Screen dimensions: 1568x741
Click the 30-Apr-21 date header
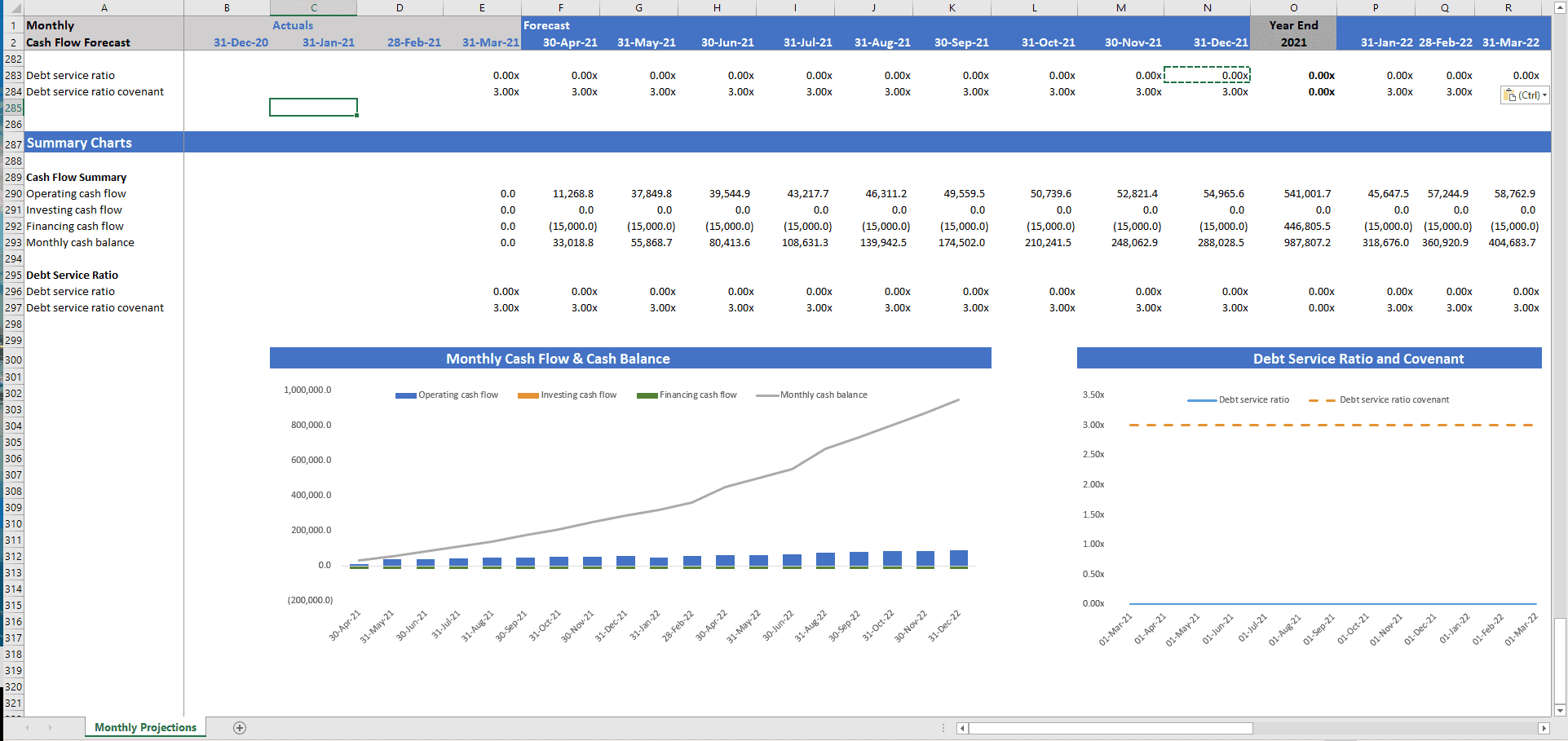coord(570,42)
